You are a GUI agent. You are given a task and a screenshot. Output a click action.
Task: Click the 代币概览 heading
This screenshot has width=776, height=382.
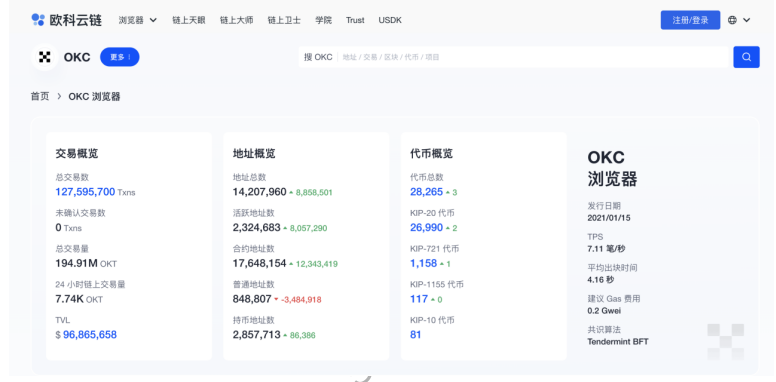(432, 154)
